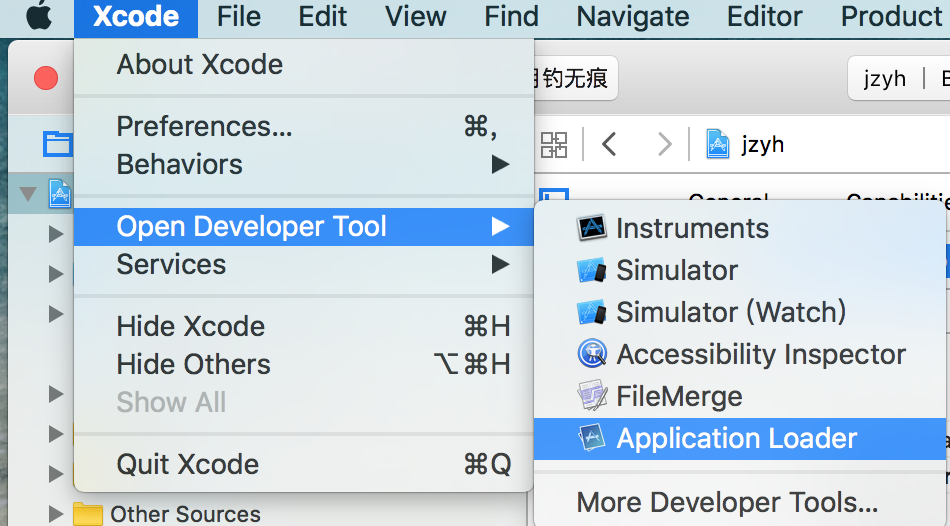Image resolution: width=950 pixels, height=526 pixels.
Task: Click the FileMerge icon
Action: pyautogui.click(x=593, y=396)
